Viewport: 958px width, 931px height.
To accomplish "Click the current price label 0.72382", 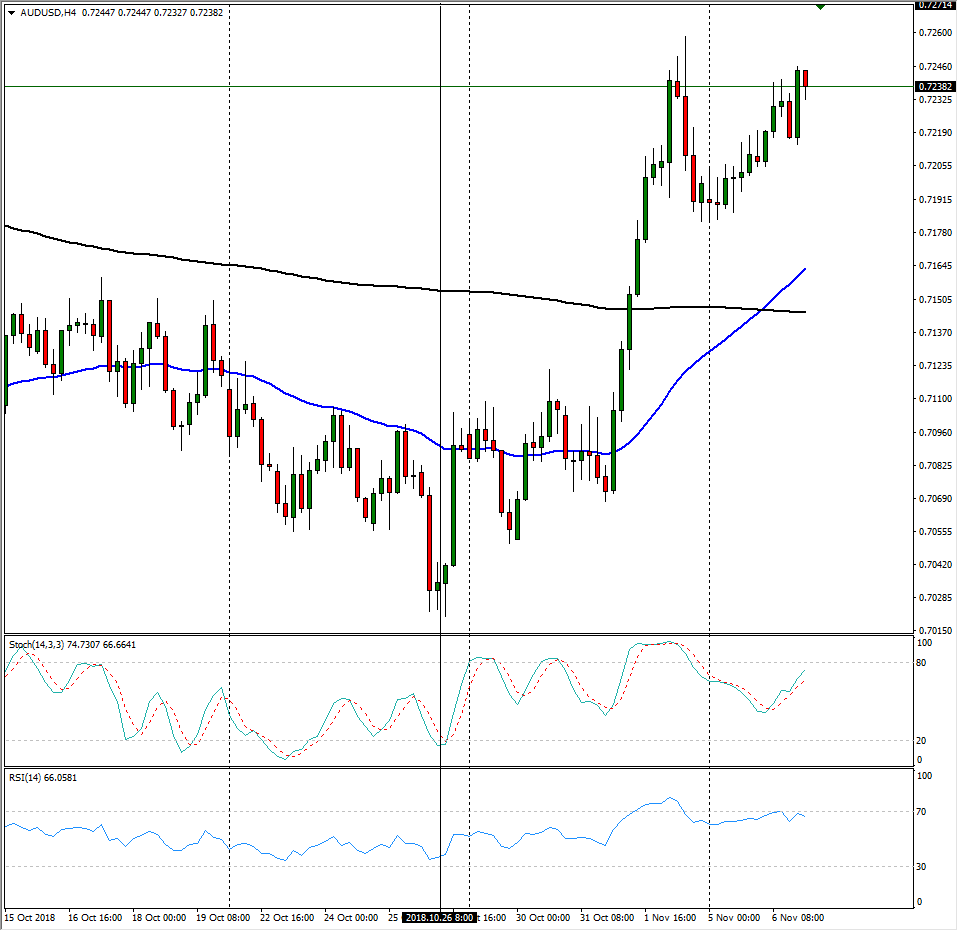I will click(x=935, y=87).
